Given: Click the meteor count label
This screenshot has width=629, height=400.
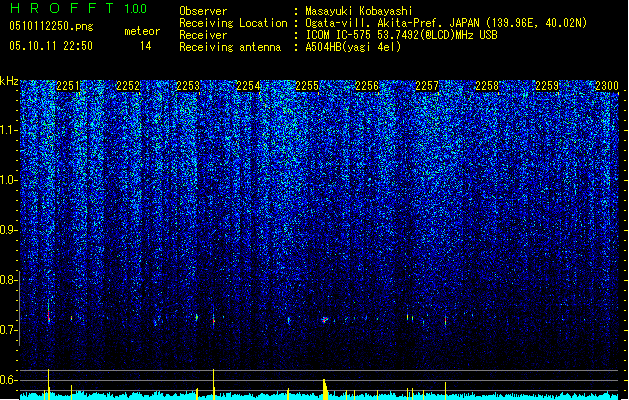Looking at the screenshot, I should 142,31.
